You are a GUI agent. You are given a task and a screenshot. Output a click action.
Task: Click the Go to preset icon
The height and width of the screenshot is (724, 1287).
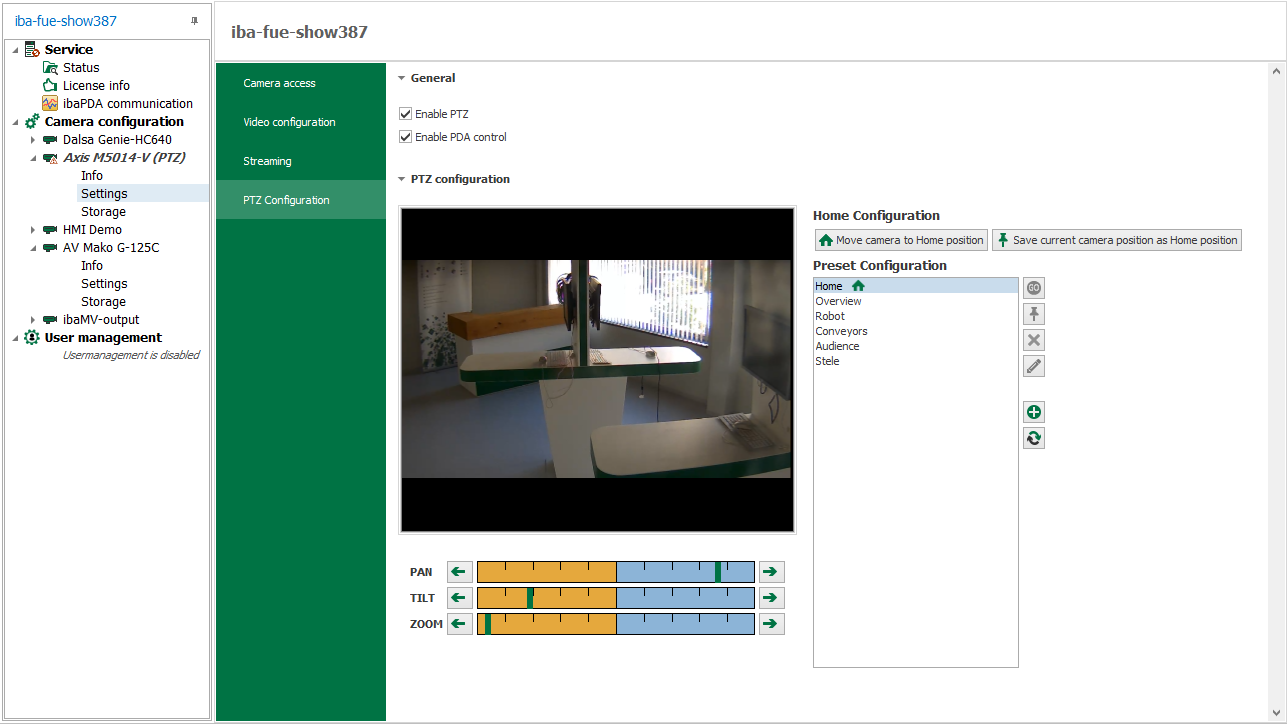pos(1034,288)
